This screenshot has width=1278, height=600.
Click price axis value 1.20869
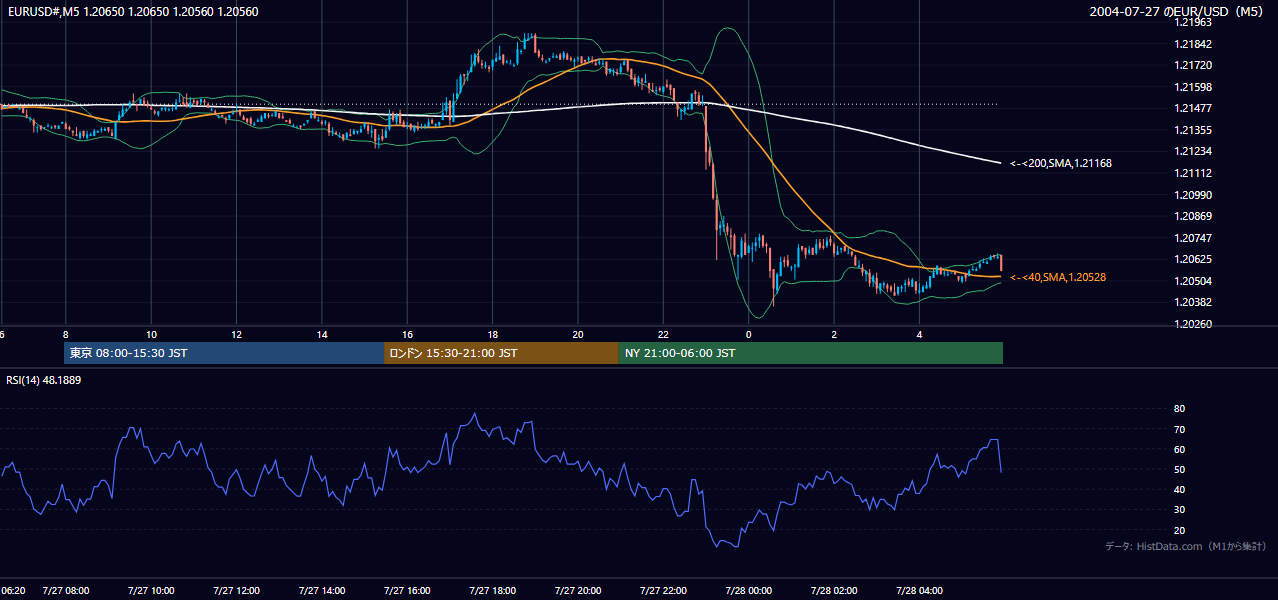tap(1192, 216)
